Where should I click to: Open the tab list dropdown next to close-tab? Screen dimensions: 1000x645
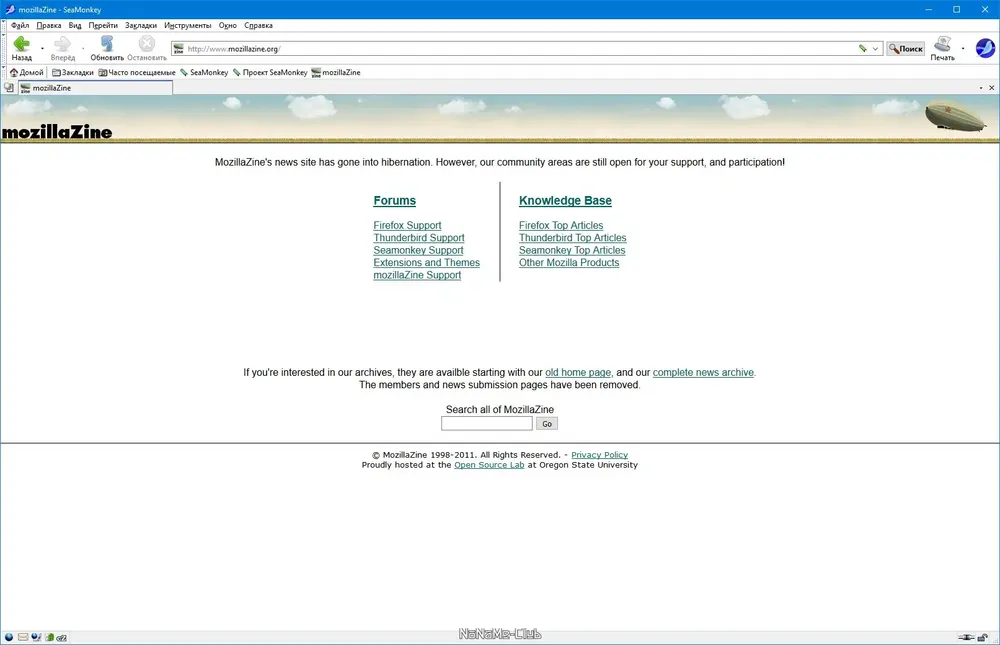click(x=981, y=88)
